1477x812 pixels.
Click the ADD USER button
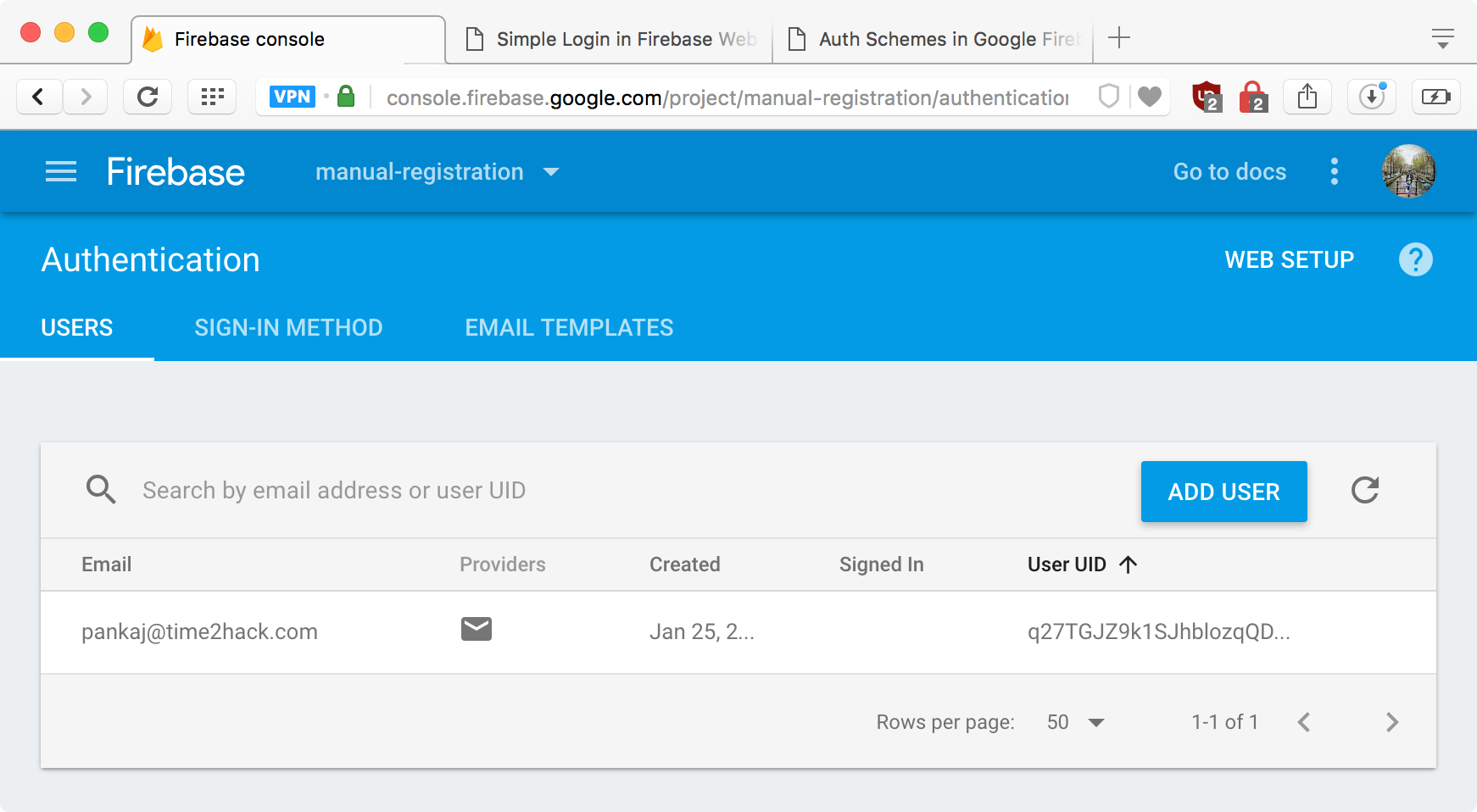[1223, 492]
